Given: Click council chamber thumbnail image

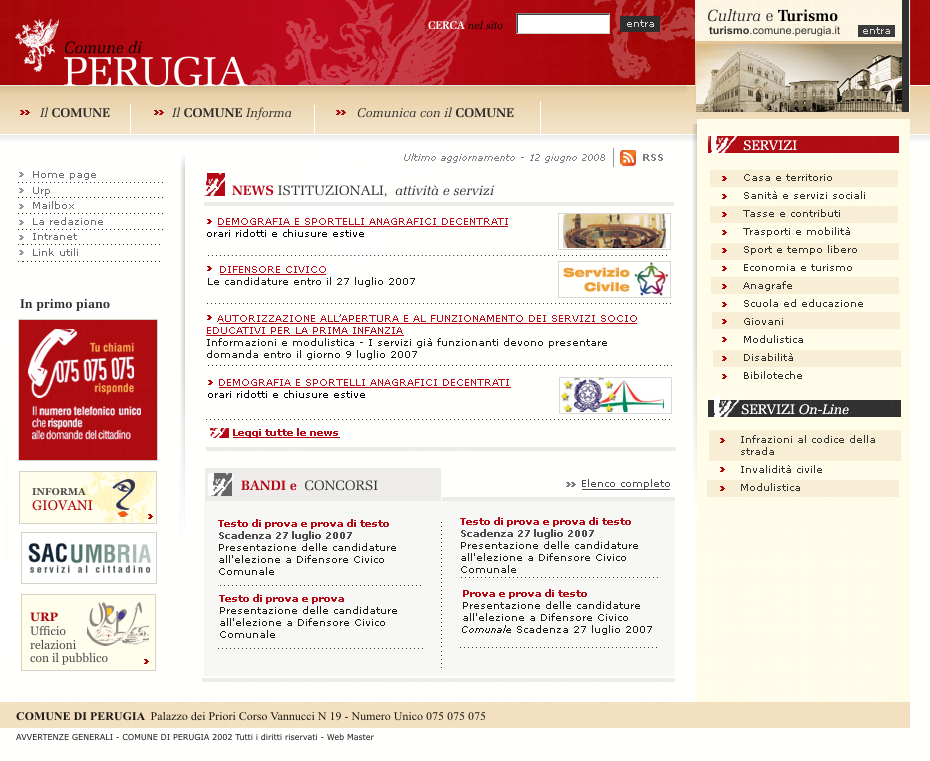Looking at the screenshot, I should point(614,231).
